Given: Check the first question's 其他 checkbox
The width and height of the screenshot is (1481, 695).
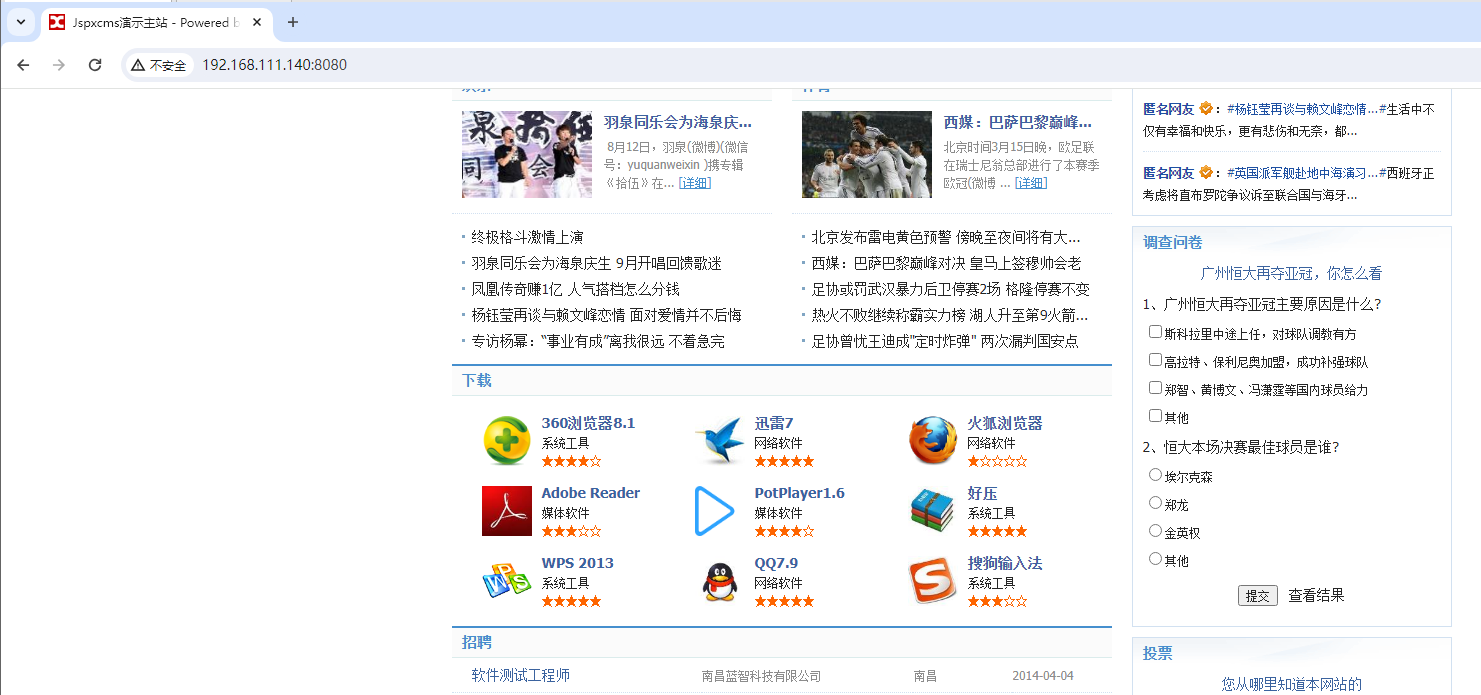Looking at the screenshot, I should click(x=1156, y=416).
